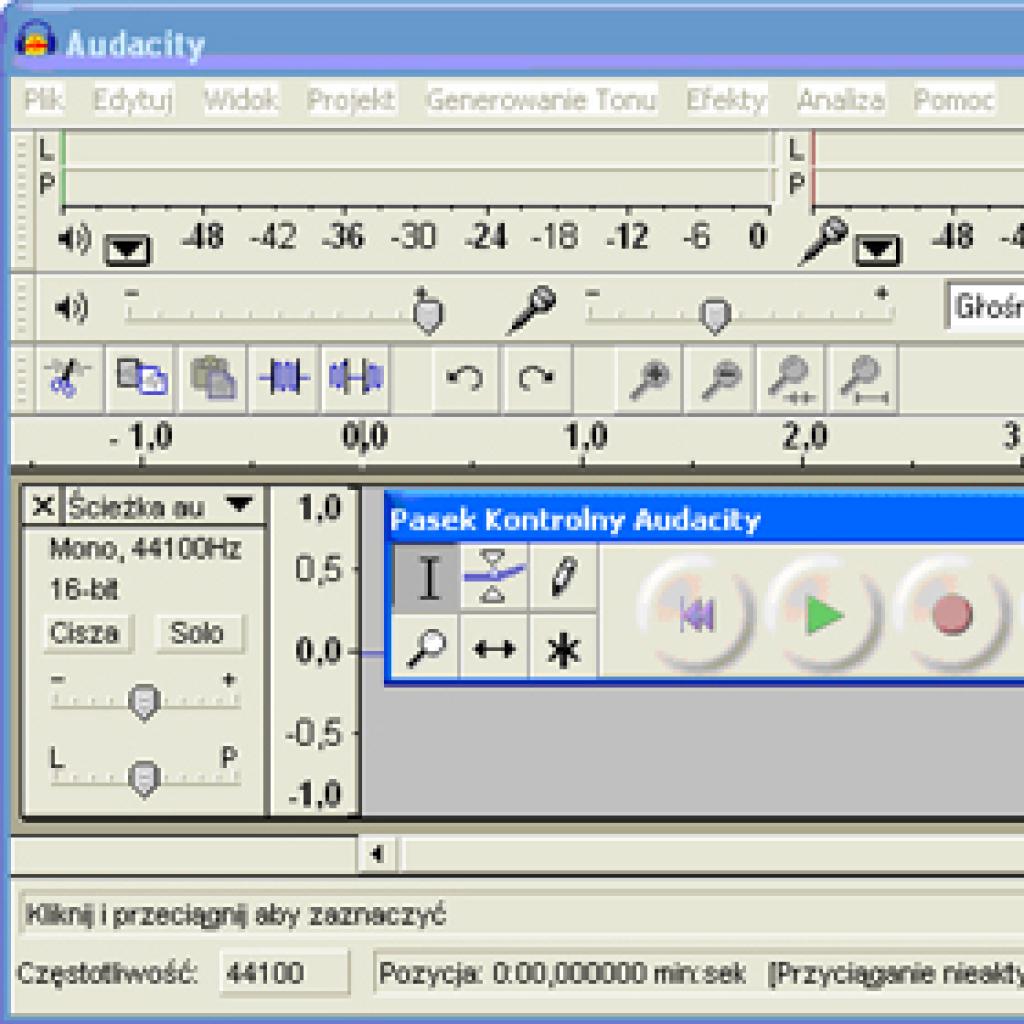Click the Undo arrow icon

point(465,379)
